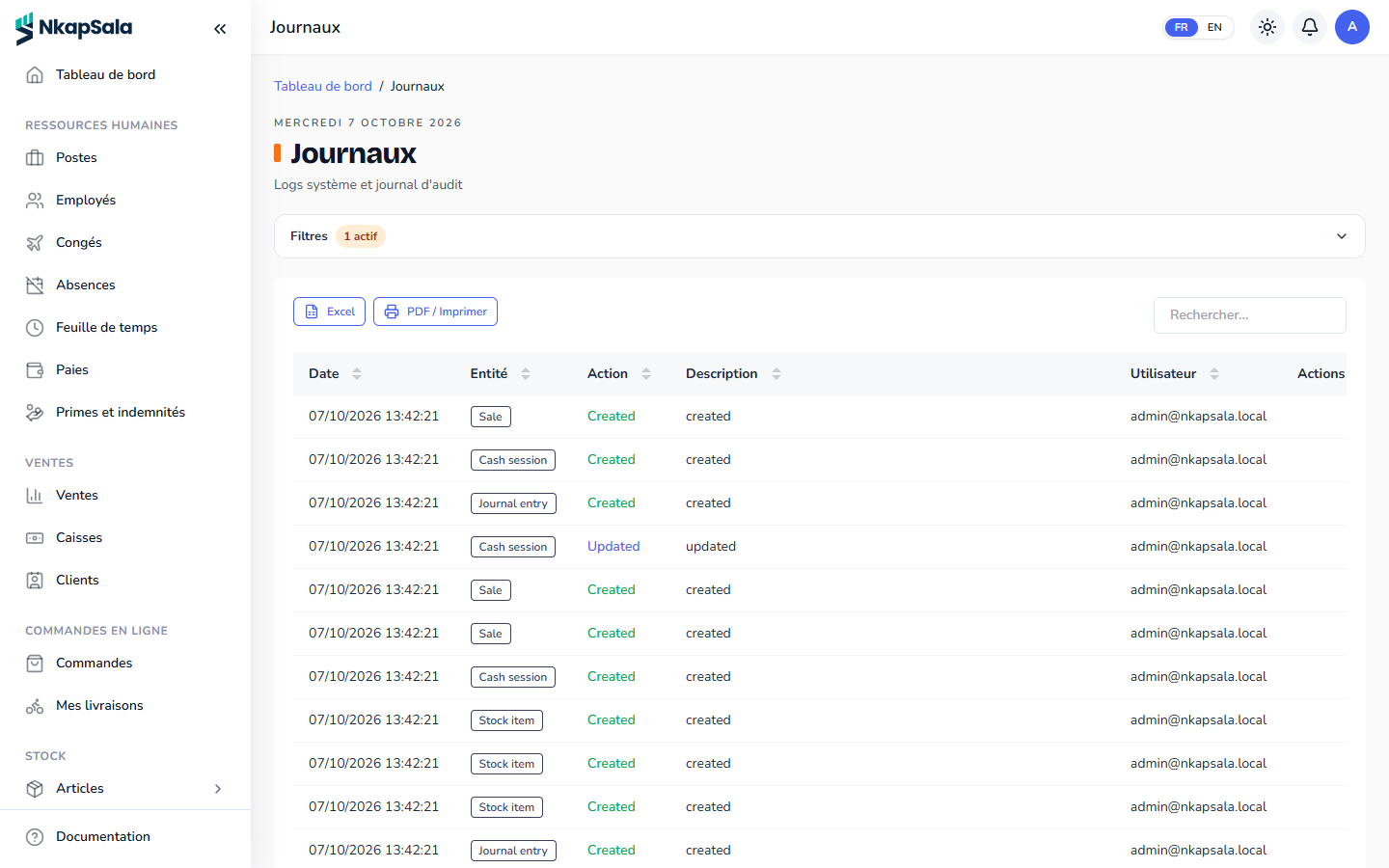Expand the Filtres panel chevron
This screenshot has height=868, width=1389.
pyautogui.click(x=1342, y=236)
